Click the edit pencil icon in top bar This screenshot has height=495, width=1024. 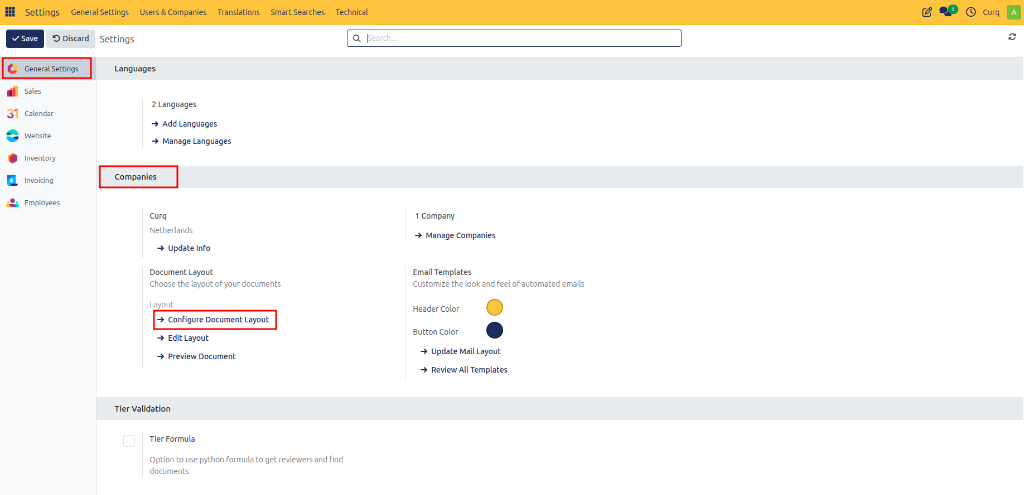927,12
